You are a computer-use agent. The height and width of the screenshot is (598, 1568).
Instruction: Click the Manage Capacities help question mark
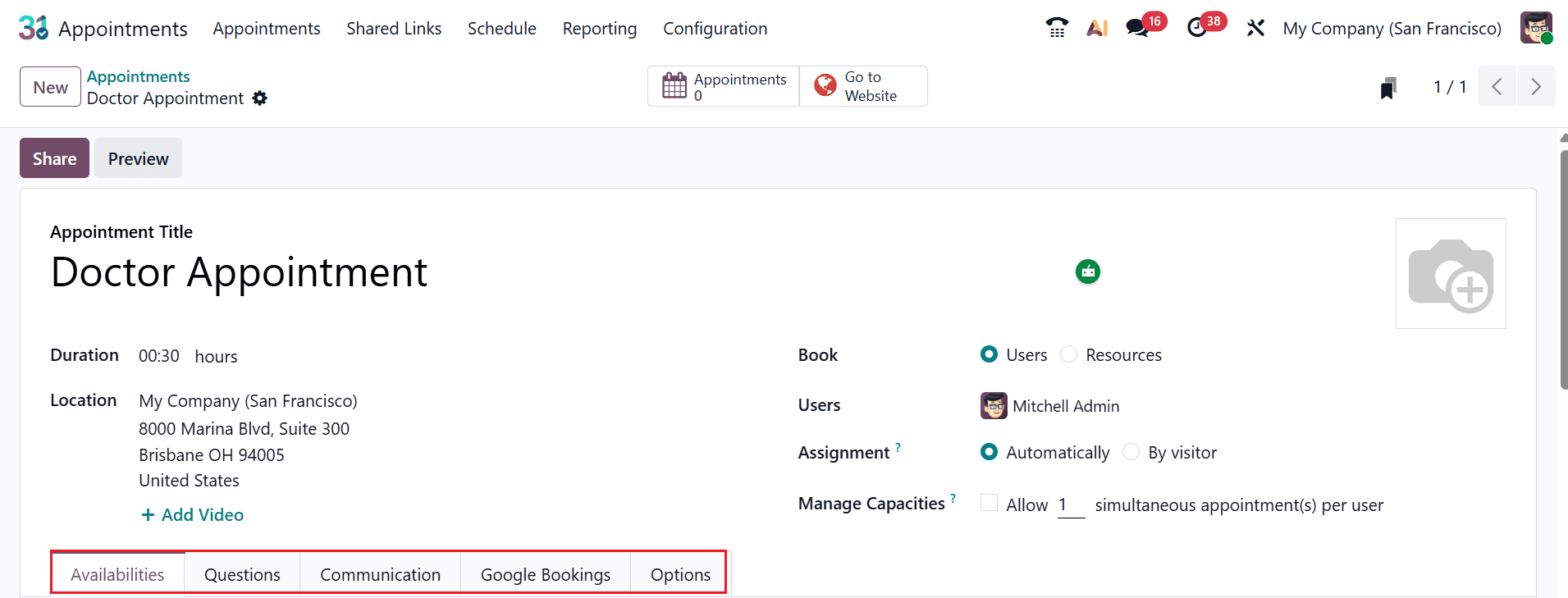(953, 498)
